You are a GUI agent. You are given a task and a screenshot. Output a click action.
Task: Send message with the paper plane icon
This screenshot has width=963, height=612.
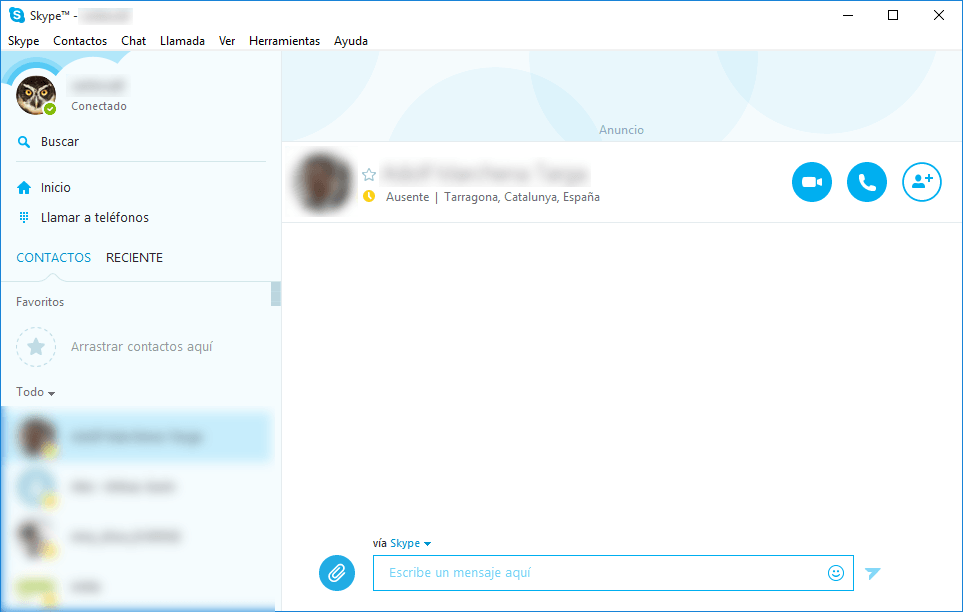point(873,573)
